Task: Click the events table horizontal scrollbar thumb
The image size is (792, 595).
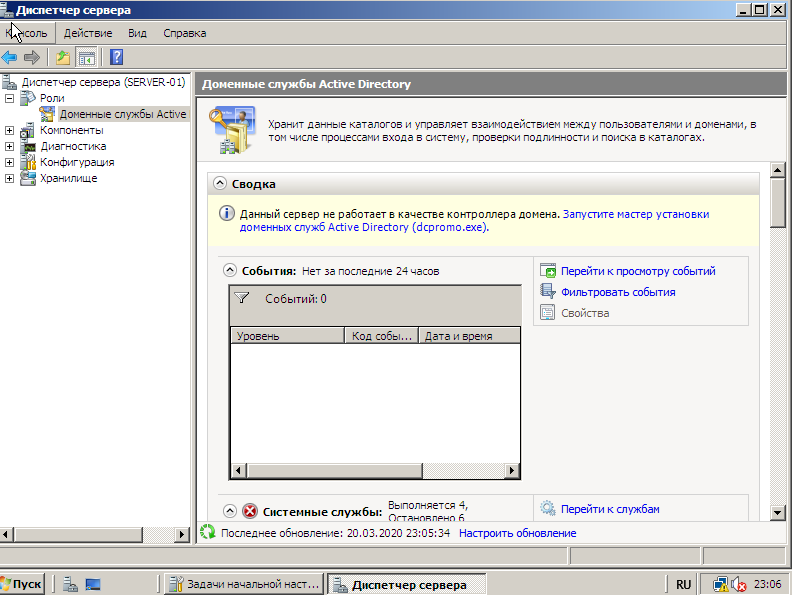Action: (x=334, y=471)
